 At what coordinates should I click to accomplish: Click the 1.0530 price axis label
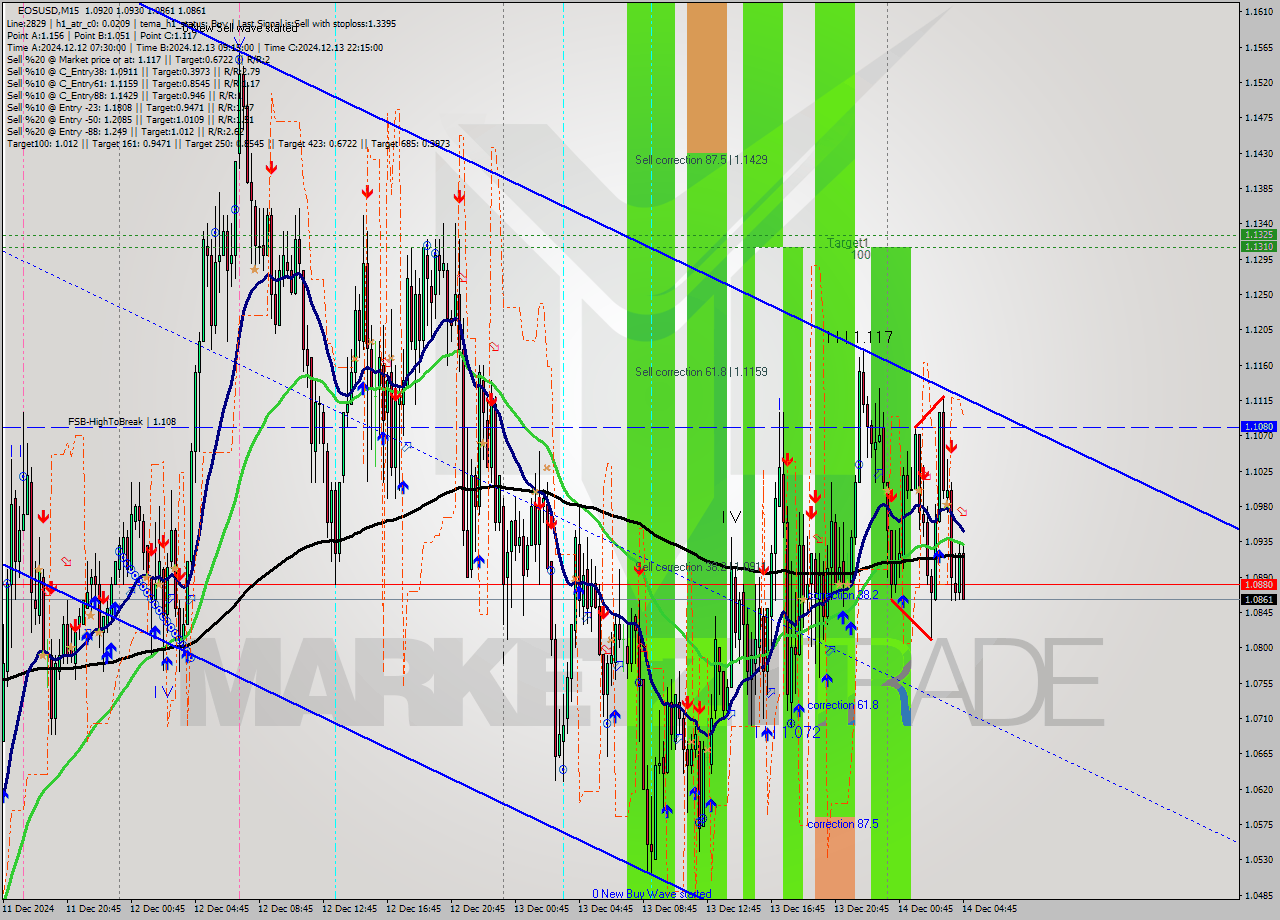[x=1258, y=859]
